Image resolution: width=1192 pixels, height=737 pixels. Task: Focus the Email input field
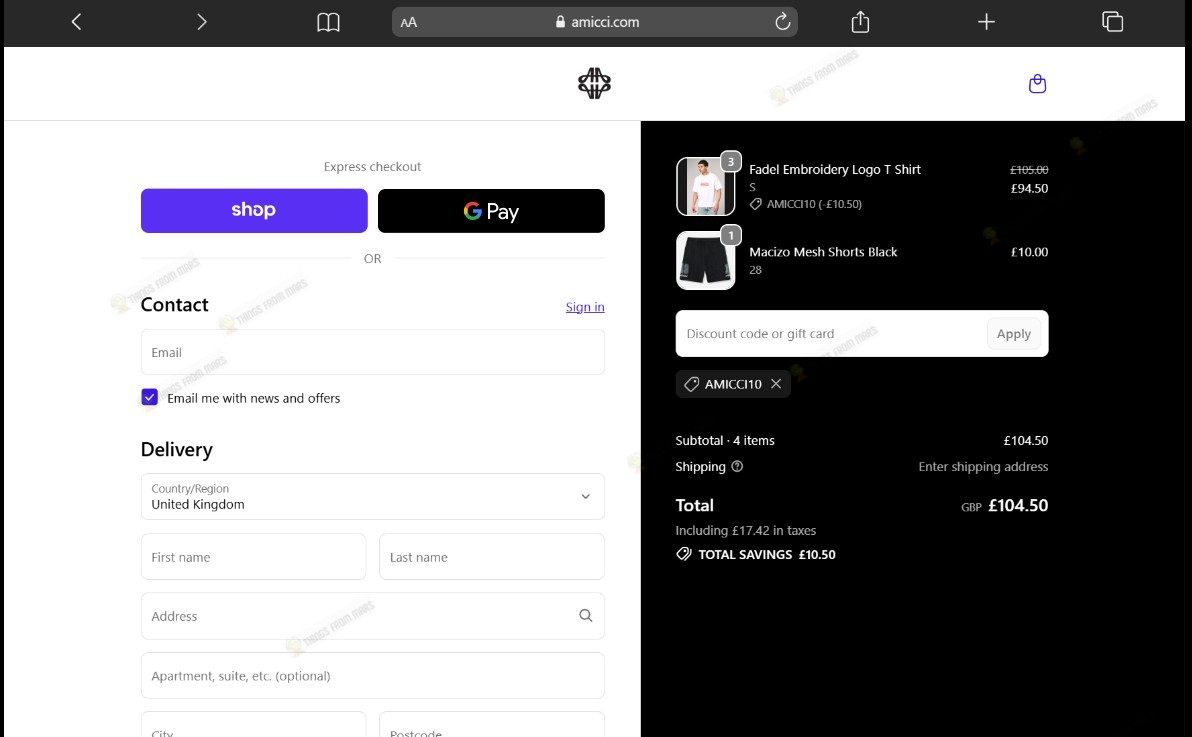coord(372,352)
